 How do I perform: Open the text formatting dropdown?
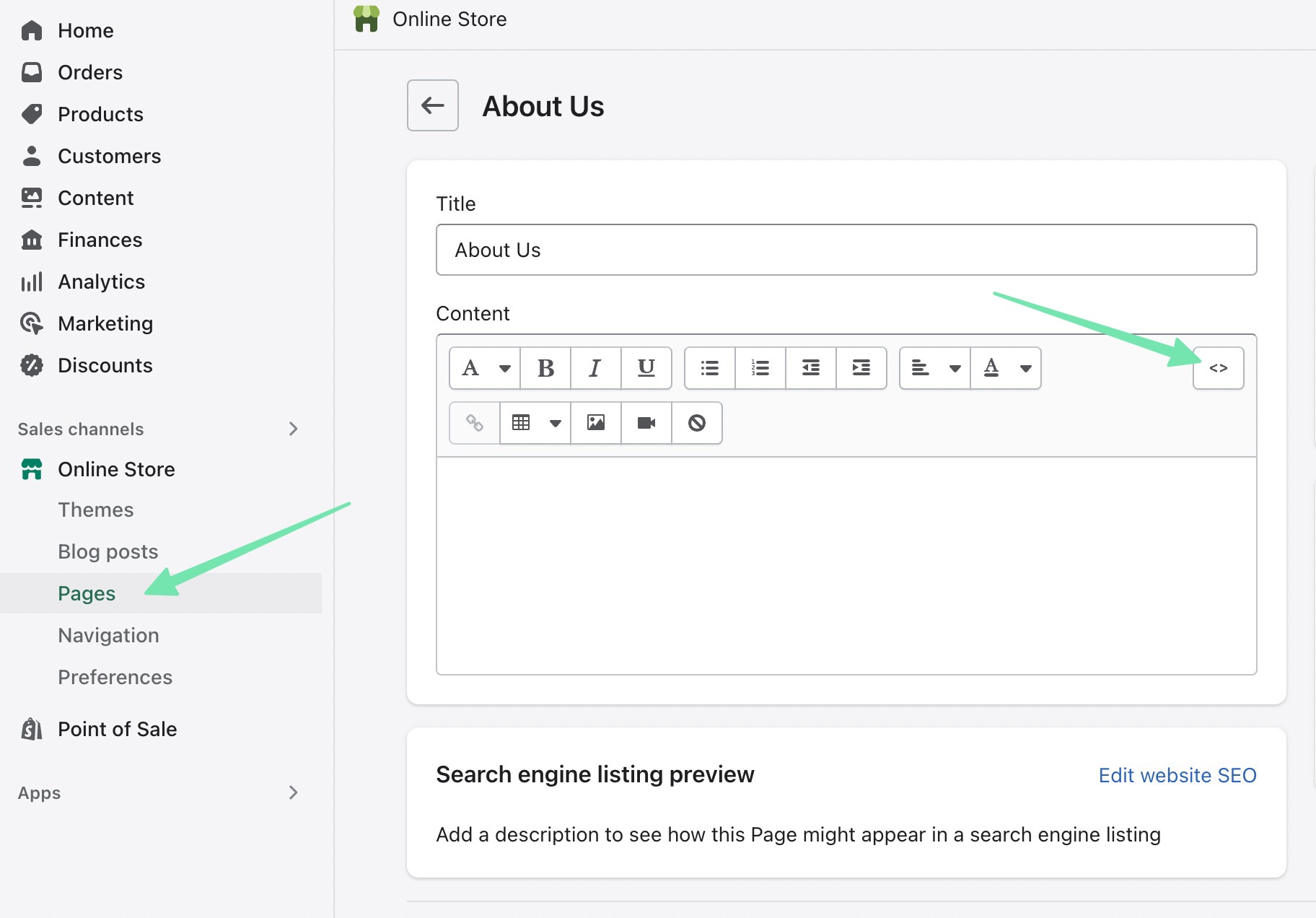485,368
